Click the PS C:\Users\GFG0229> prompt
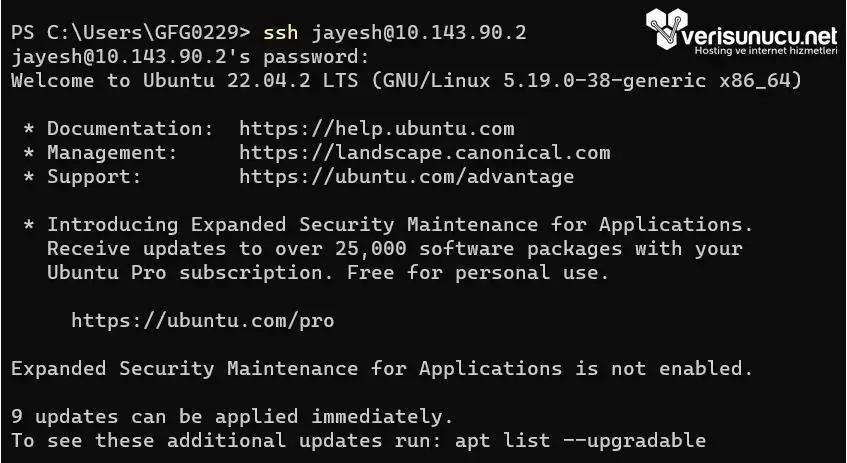847x463 pixels. point(131,33)
